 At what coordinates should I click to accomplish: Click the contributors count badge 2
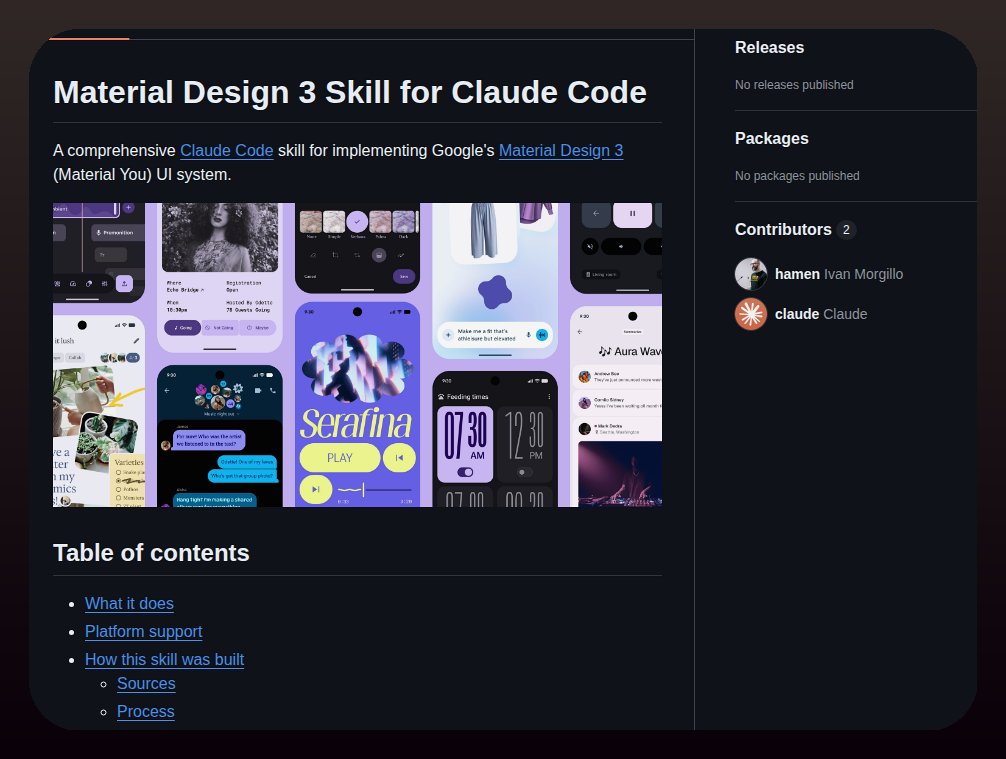pyautogui.click(x=846, y=230)
